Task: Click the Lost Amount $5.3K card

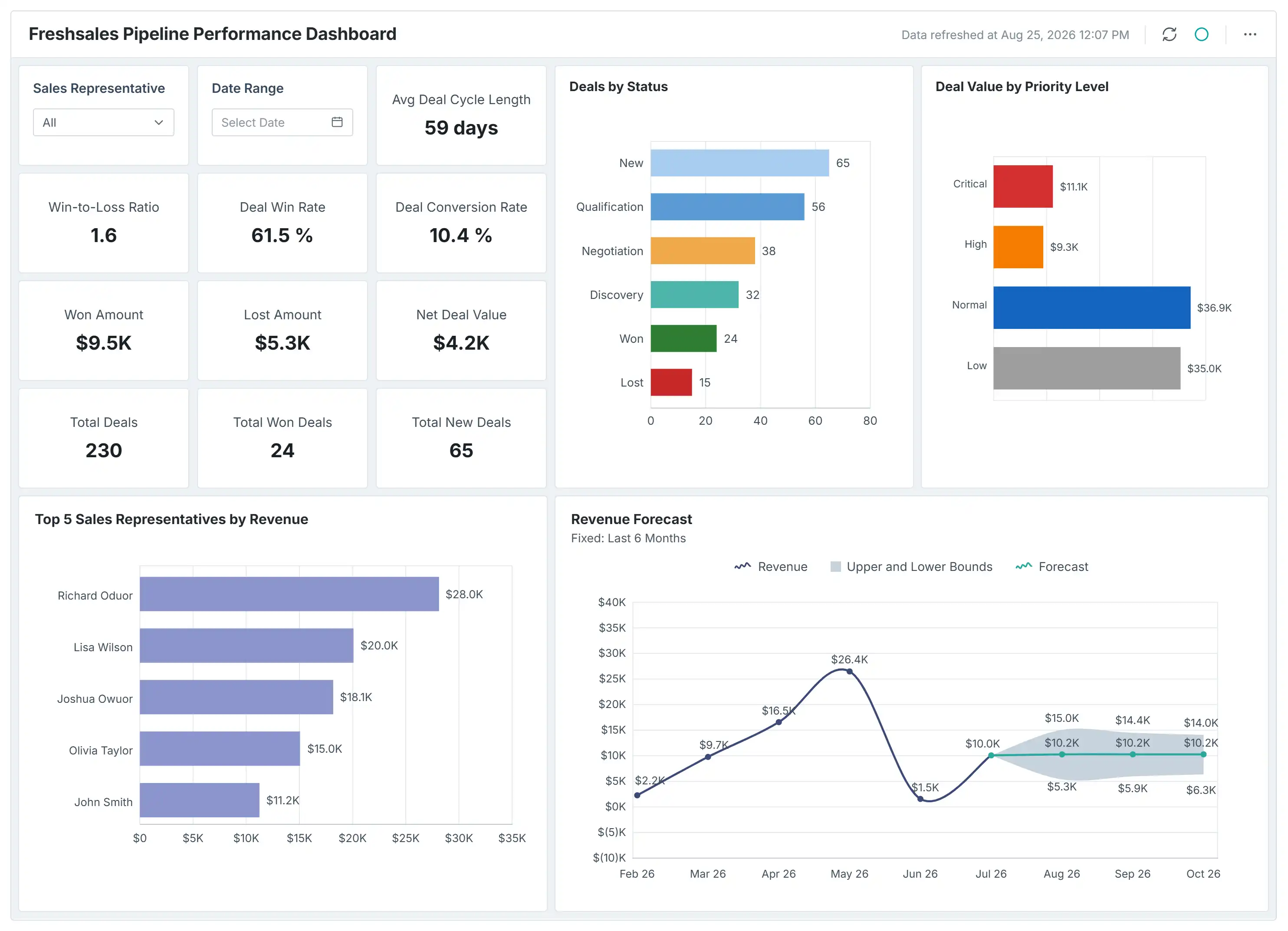Action: [x=282, y=331]
